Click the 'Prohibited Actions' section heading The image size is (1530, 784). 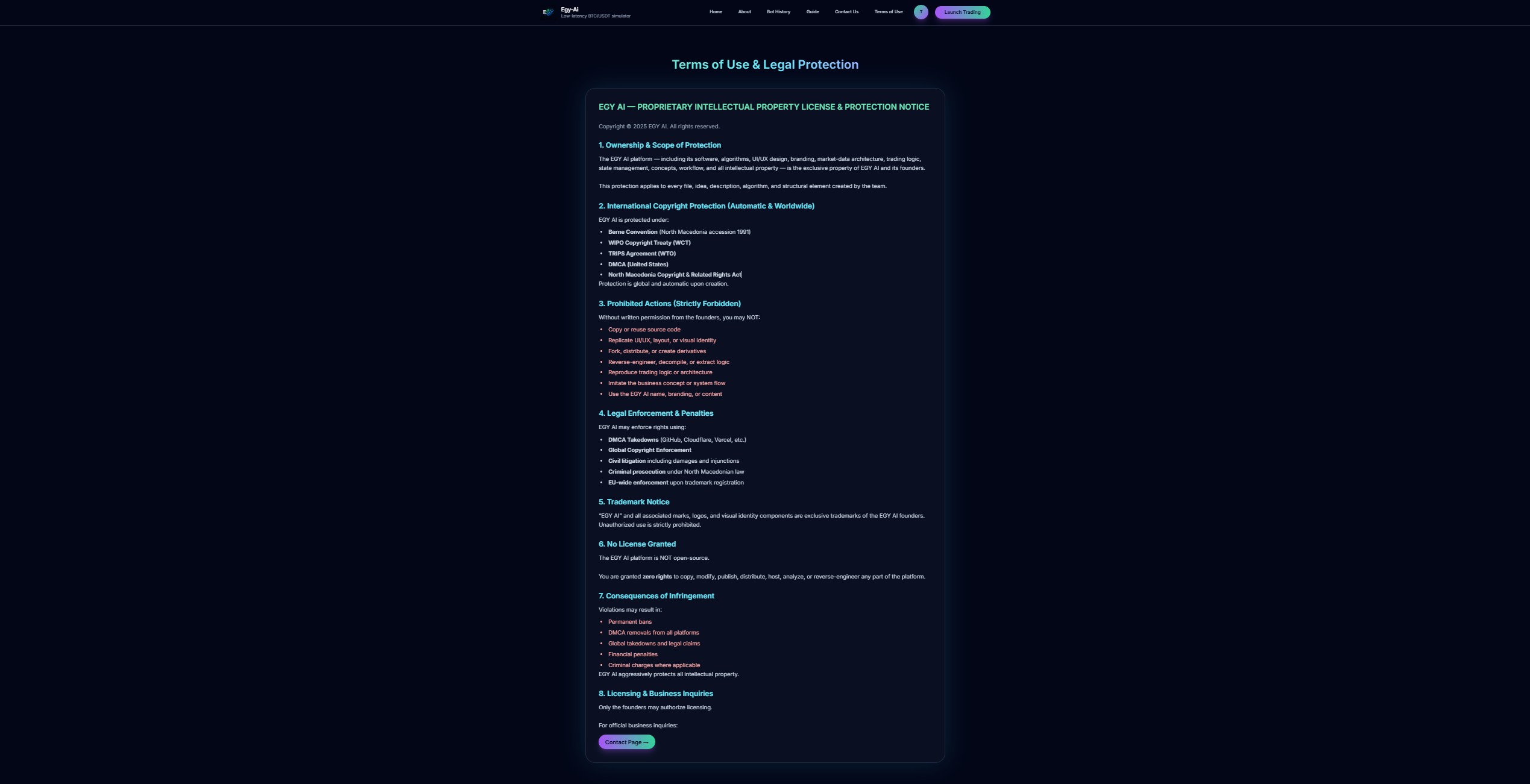coord(669,304)
